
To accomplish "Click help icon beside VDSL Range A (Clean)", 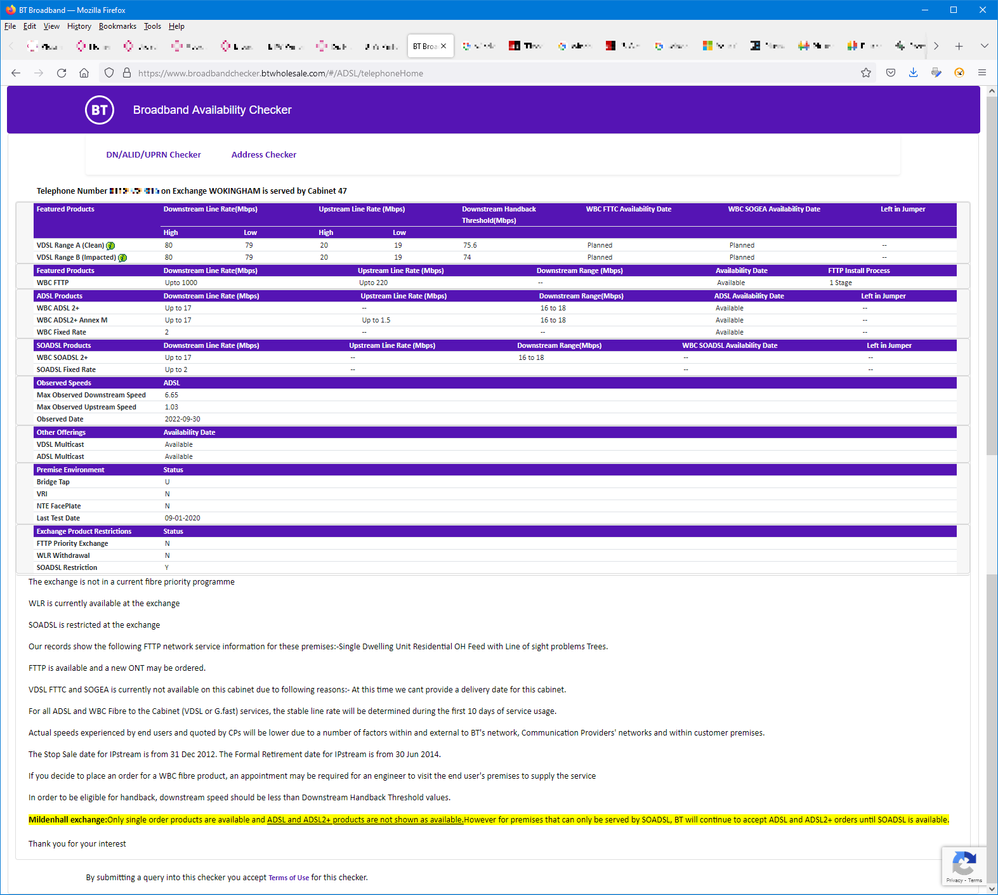I will [110, 245].
